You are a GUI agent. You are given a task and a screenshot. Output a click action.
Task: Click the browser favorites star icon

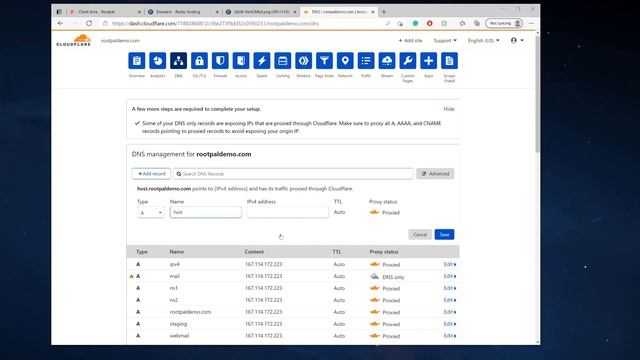462,23
